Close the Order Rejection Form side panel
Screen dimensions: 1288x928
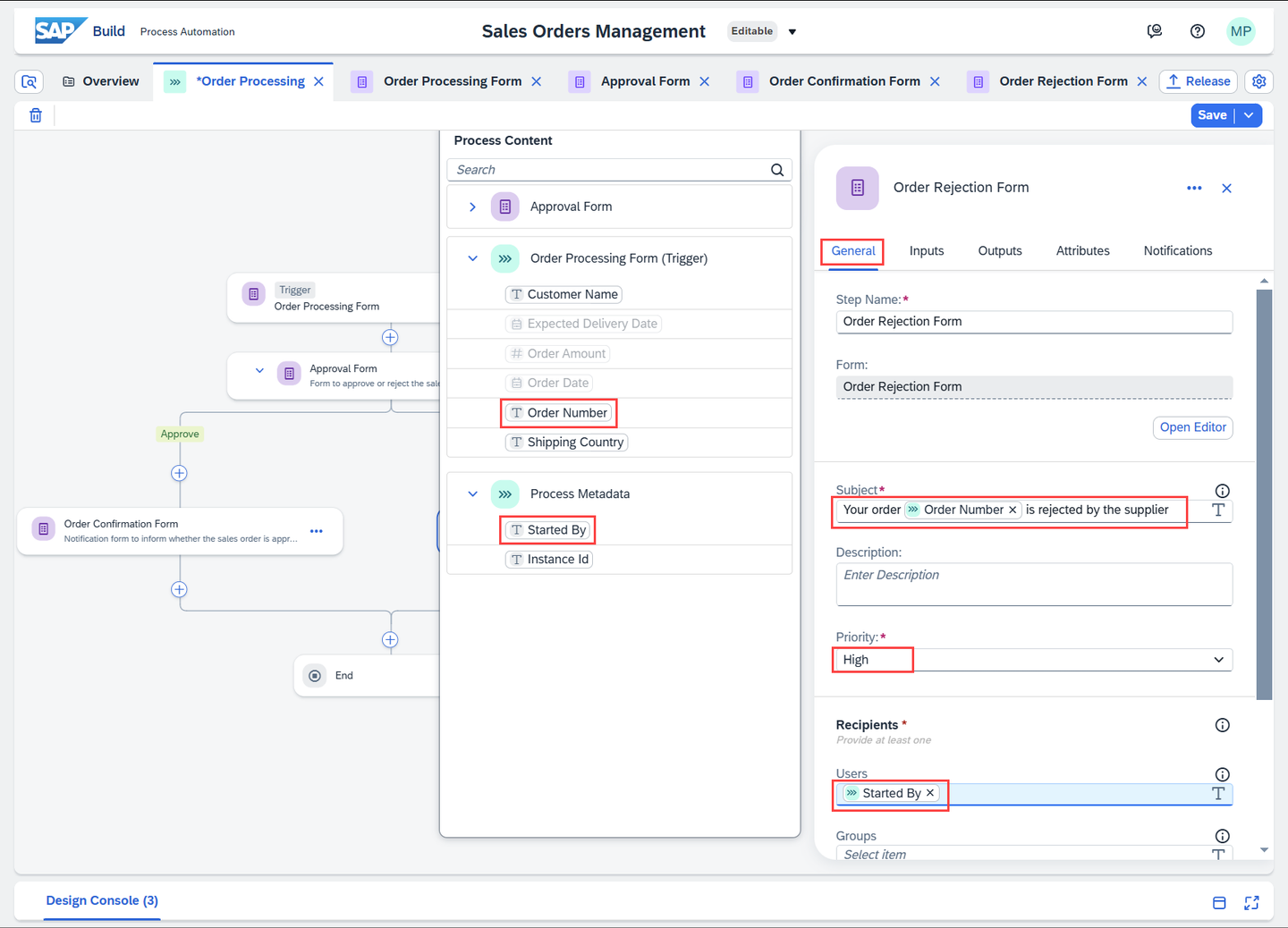1227,188
